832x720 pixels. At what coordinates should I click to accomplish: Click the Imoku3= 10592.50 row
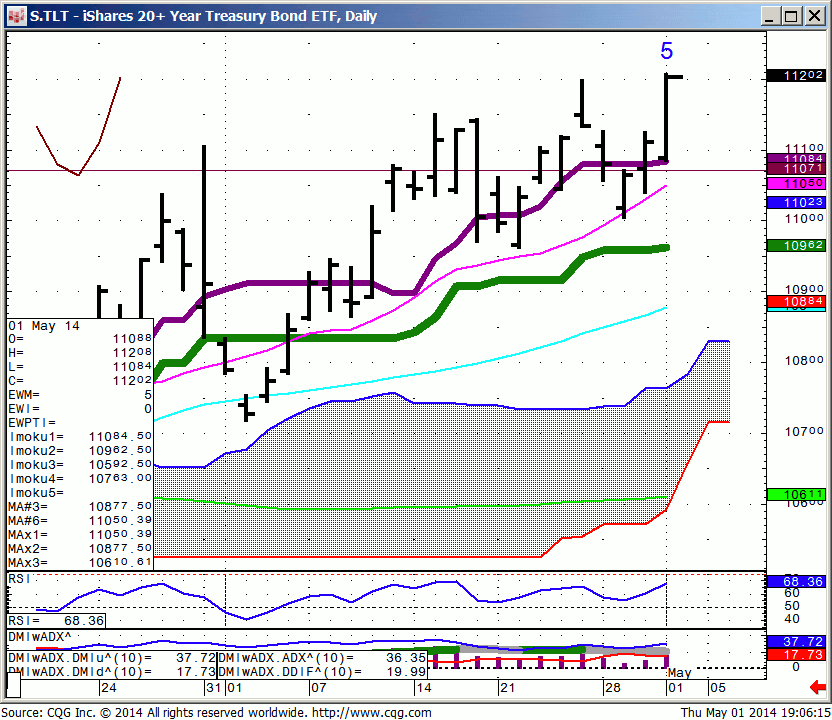pyautogui.click(x=80, y=465)
